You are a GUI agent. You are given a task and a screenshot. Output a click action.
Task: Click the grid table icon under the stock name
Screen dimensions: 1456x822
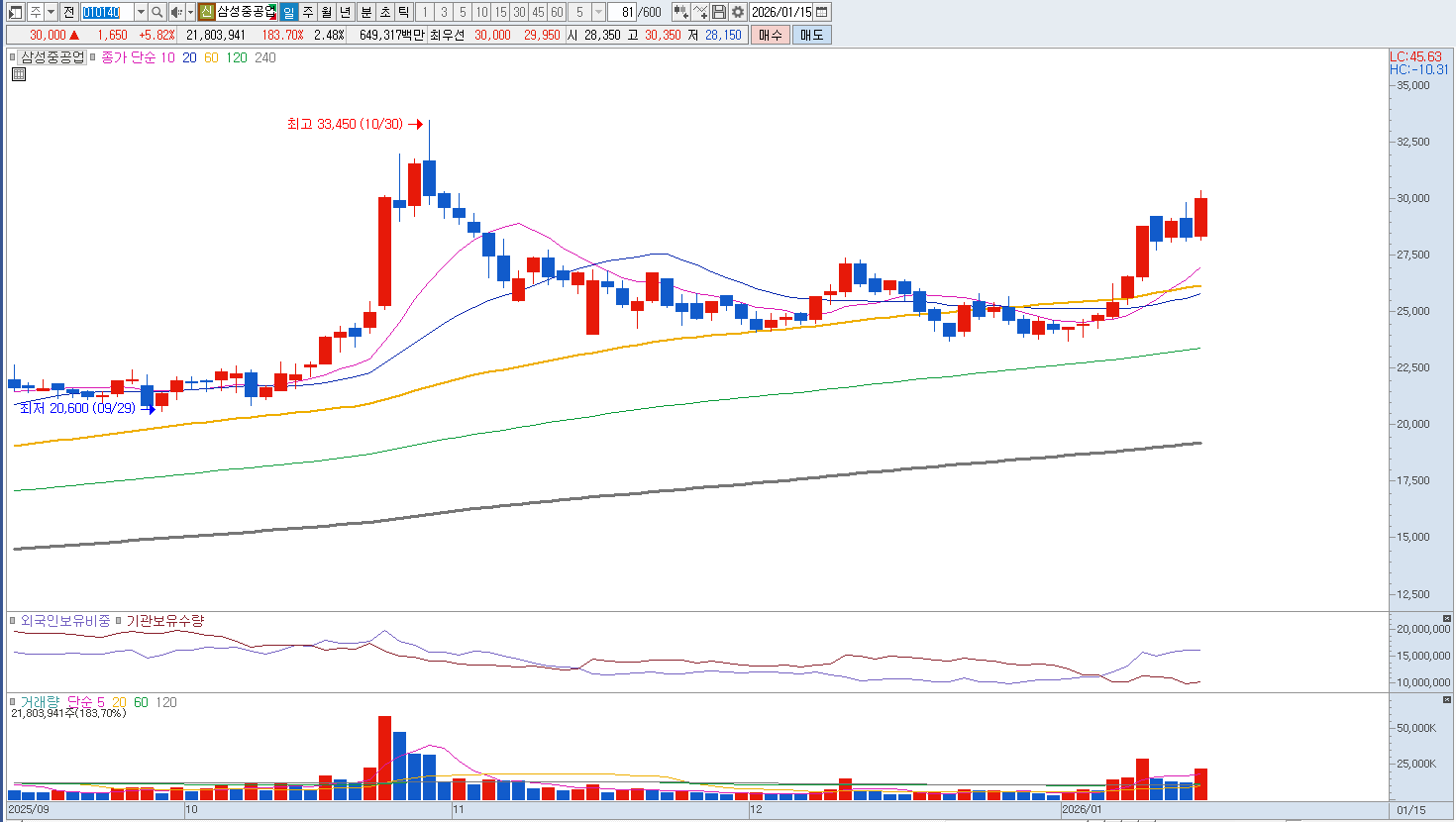[x=18, y=74]
